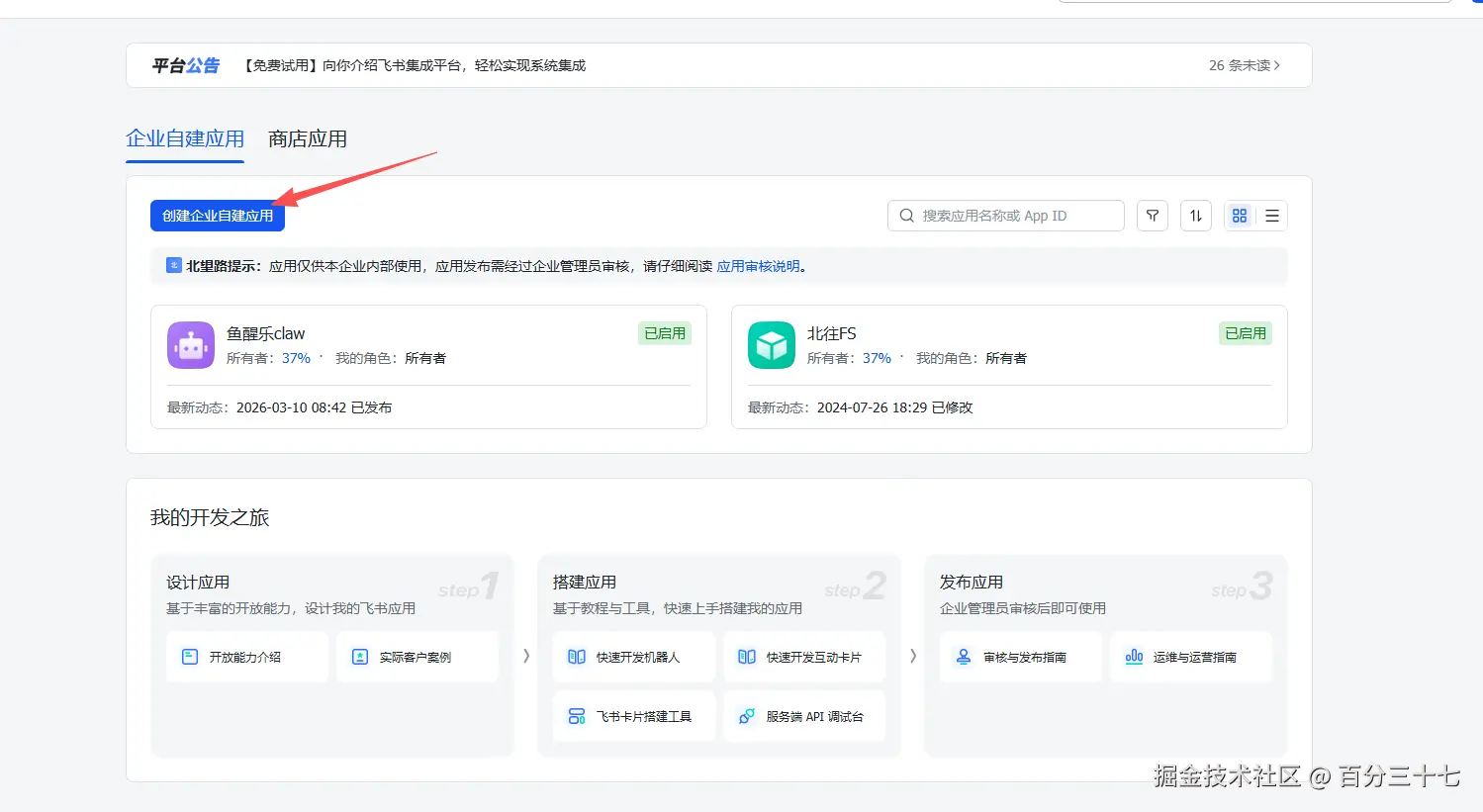This screenshot has width=1483, height=812.
Task: Switch to the 企业自建应用 tab
Action: 185,139
